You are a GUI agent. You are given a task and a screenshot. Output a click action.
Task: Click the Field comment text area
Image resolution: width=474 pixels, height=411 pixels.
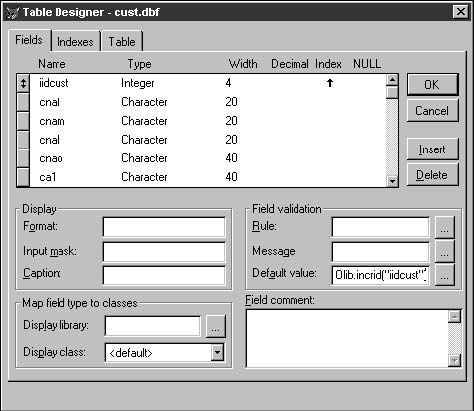[347, 338]
